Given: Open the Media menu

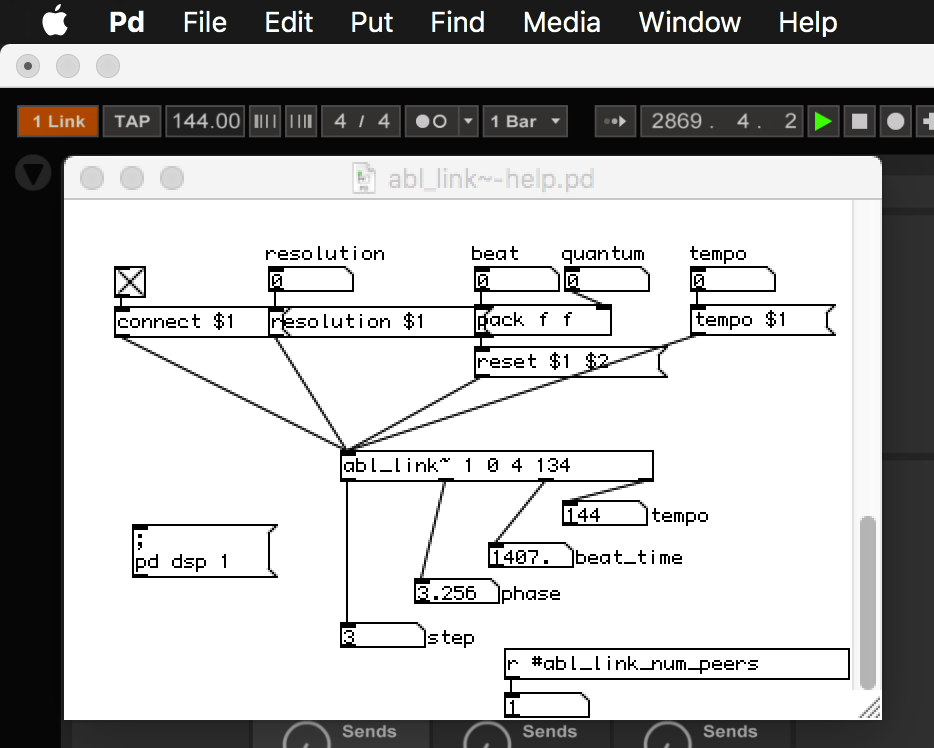Looking at the screenshot, I should pos(561,22).
